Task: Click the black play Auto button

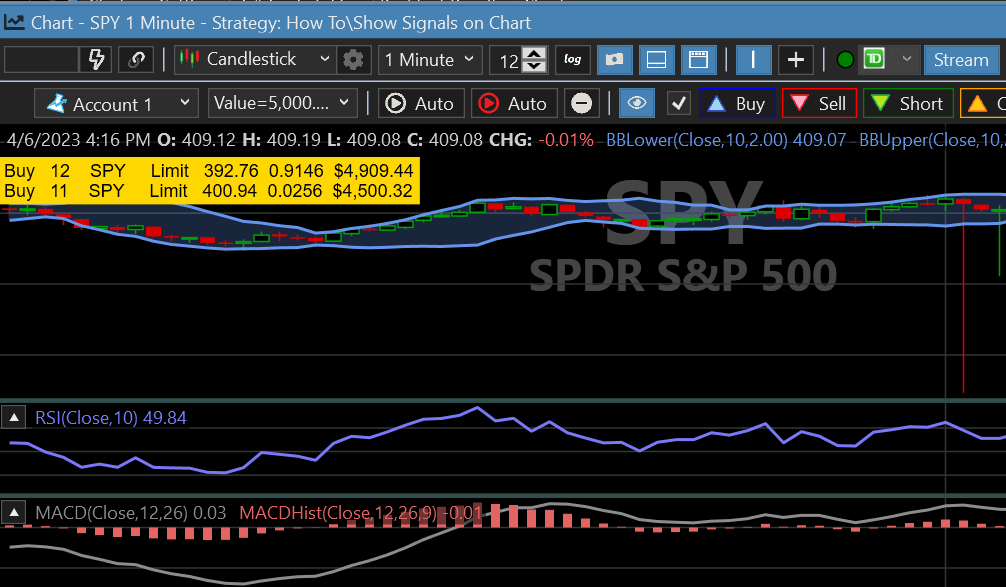Action: [421, 103]
